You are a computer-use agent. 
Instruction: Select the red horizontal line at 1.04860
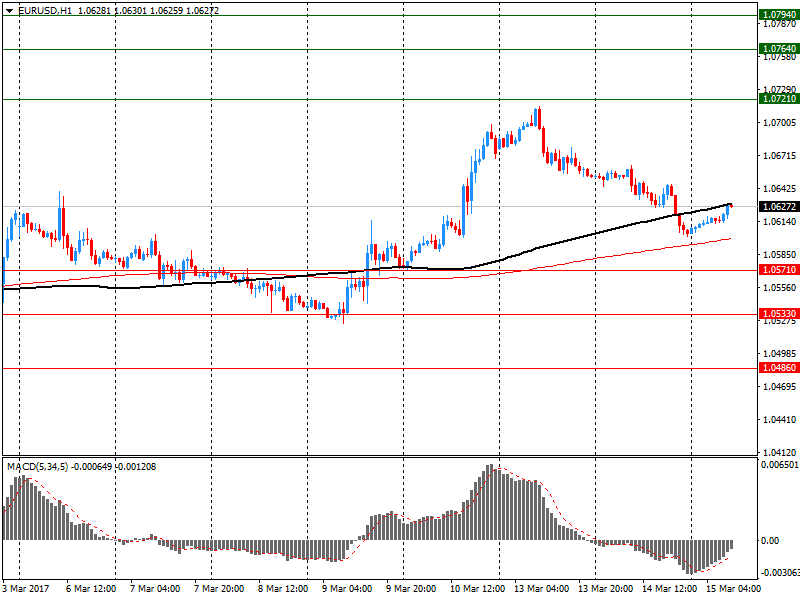coord(380,368)
